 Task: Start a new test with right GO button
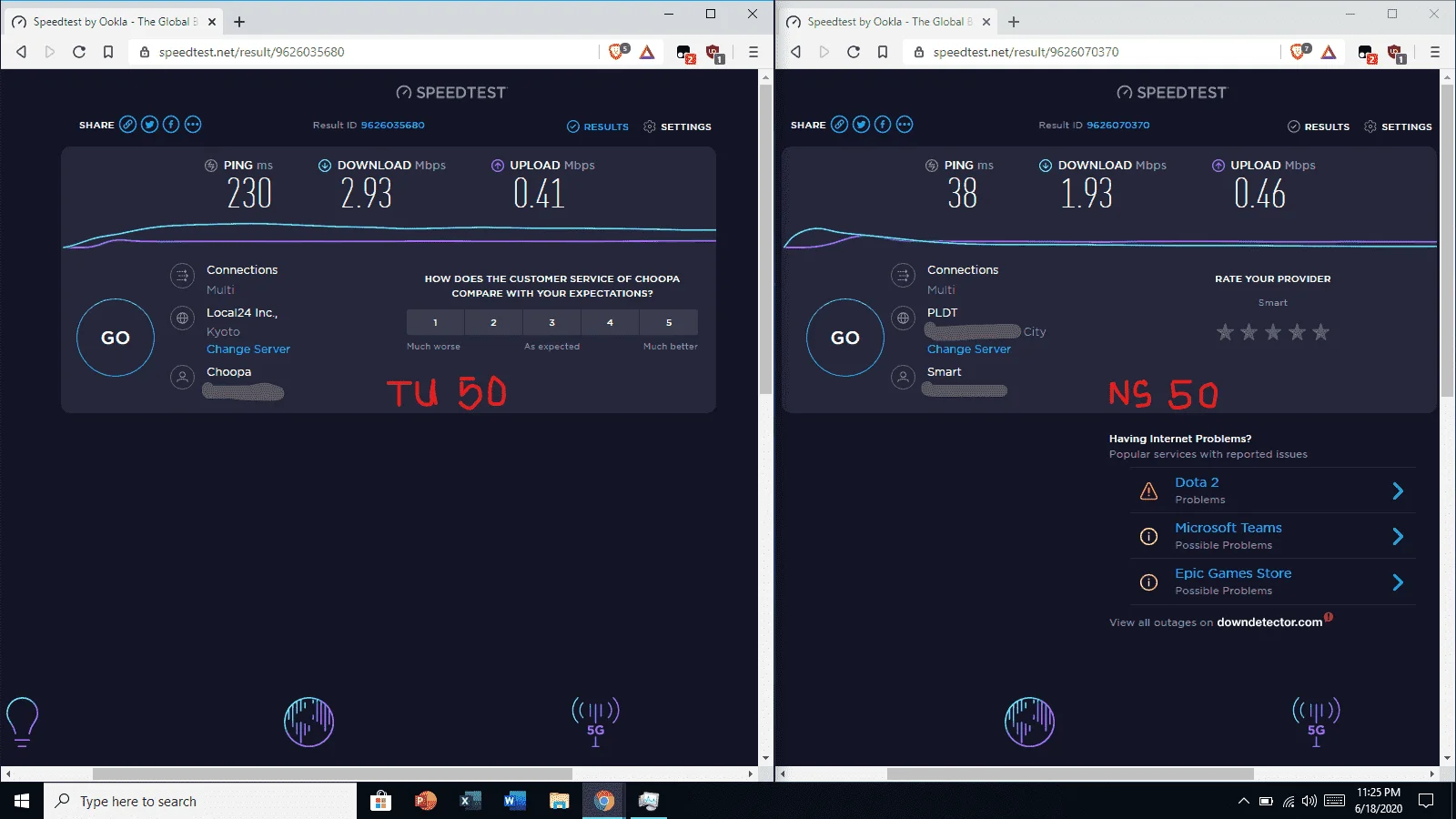pos(845,338)
